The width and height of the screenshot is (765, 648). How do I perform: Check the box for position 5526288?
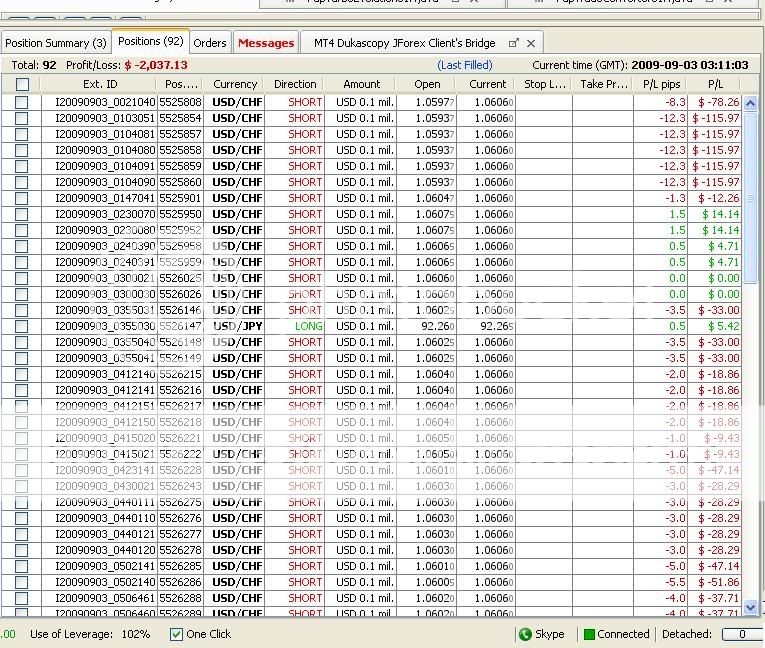tap(21, 598)
